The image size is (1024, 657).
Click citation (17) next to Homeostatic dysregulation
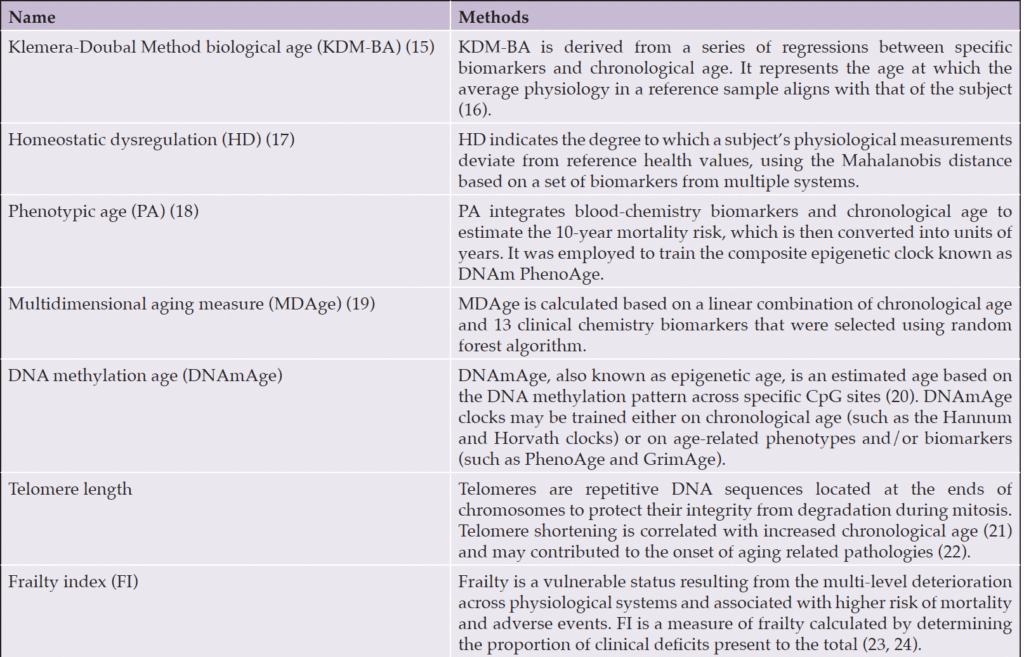[x=280, y=140]
